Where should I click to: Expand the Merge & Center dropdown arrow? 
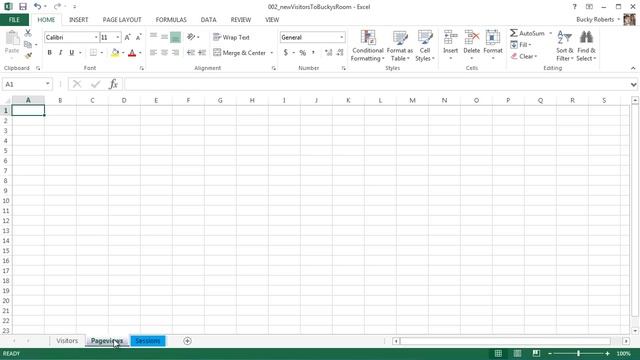(x=272, y=53)
